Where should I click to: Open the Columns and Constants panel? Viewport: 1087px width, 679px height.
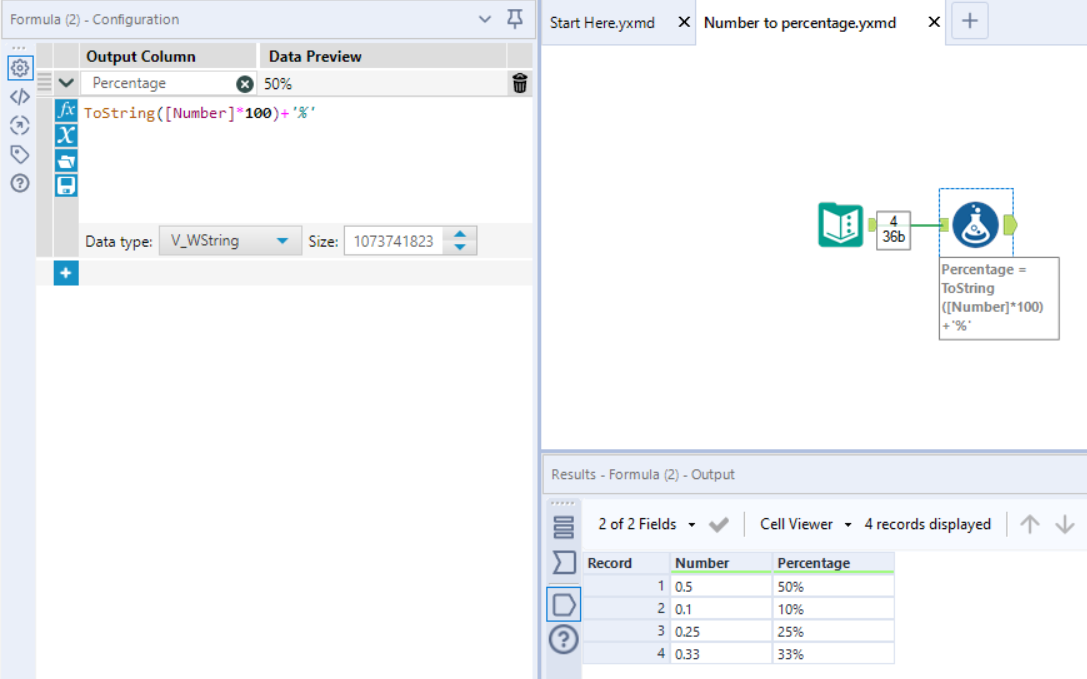[x=66, y=132]
